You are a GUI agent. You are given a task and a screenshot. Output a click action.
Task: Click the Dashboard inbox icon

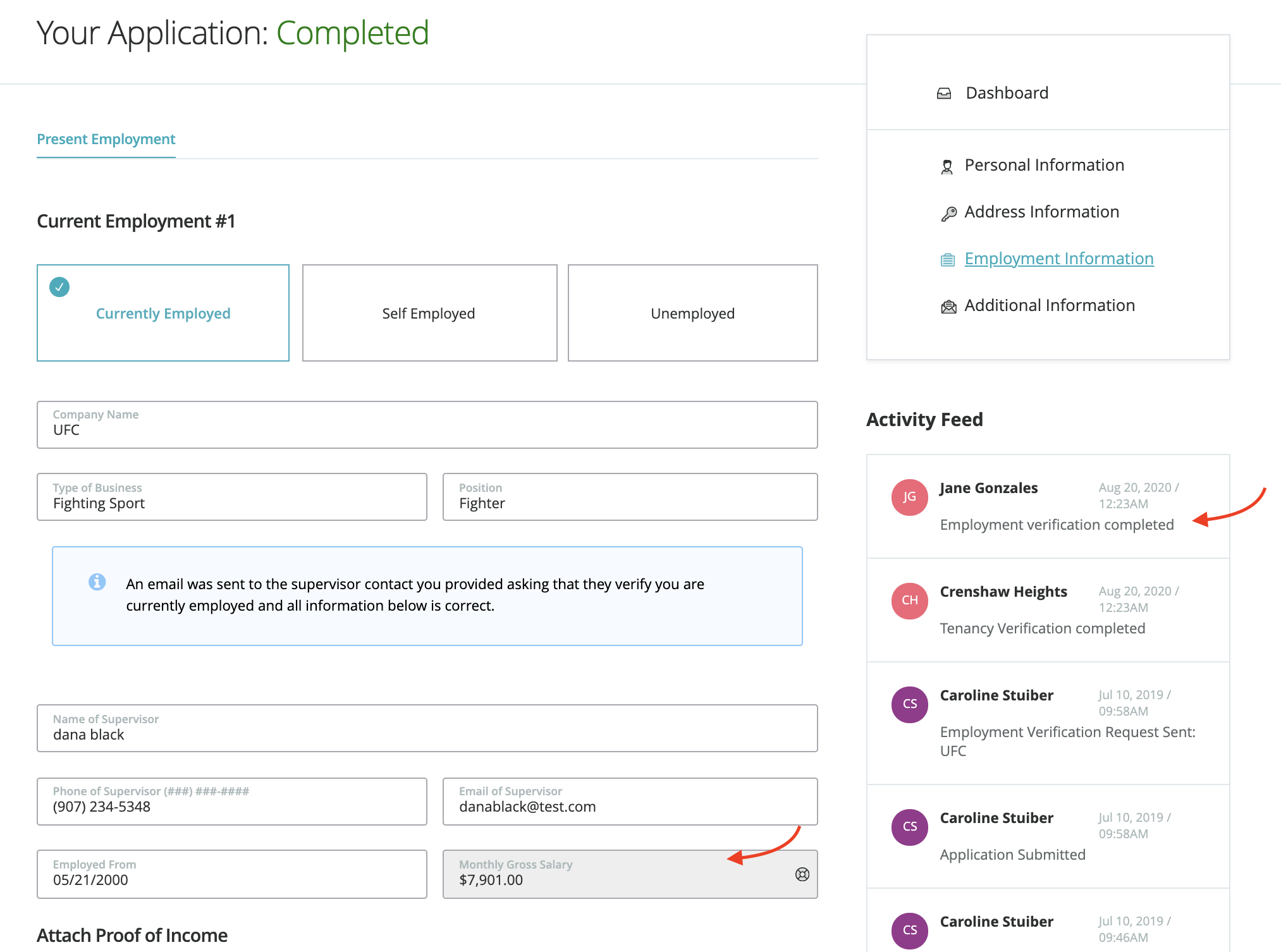[x=943, y=94]
